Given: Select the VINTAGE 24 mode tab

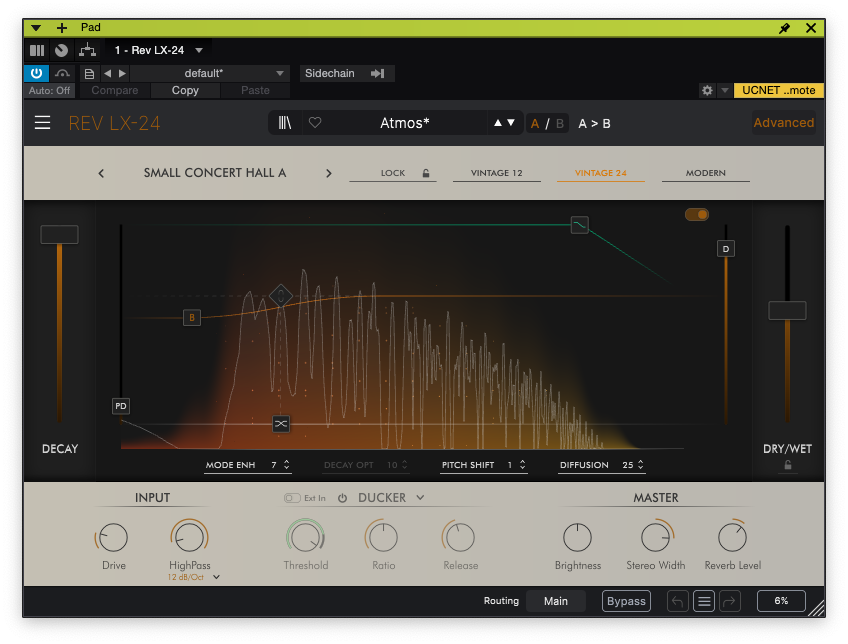Looking at the screenshot, I should [600, 173].
